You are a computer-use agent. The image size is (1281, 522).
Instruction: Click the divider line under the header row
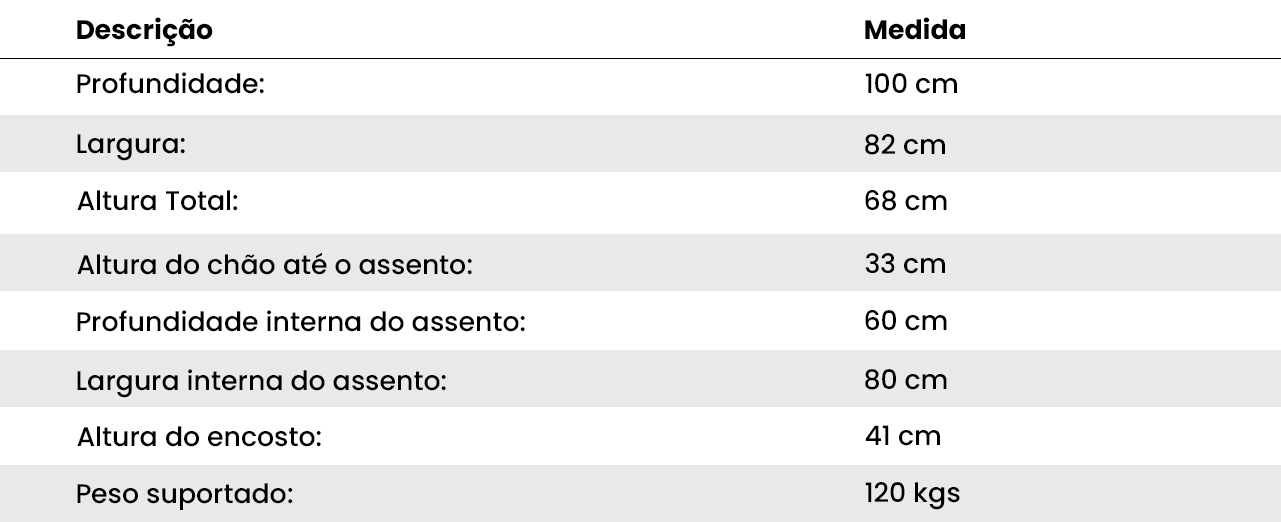[x=640, y=59]
